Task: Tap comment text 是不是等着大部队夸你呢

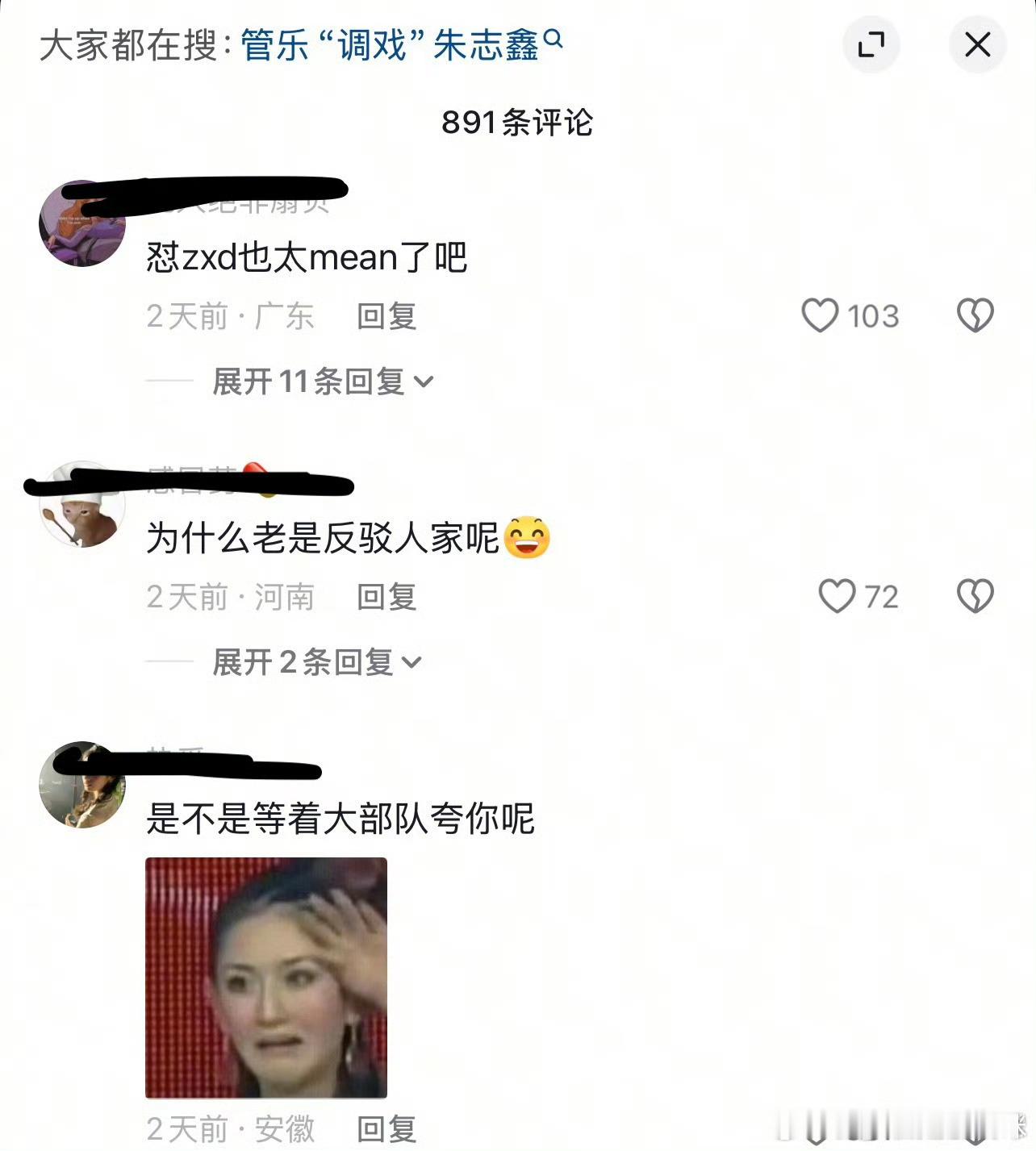Action: point(340,819)
